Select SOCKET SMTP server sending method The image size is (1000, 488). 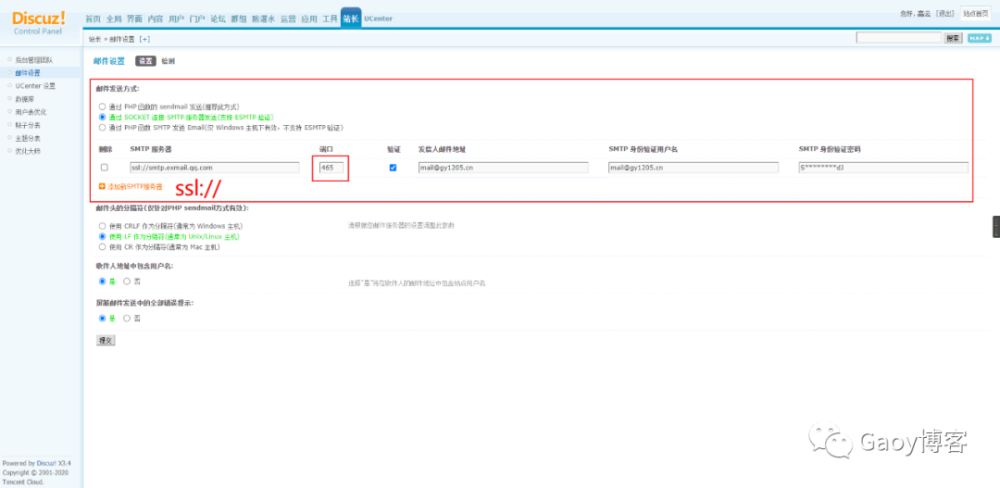102,117
